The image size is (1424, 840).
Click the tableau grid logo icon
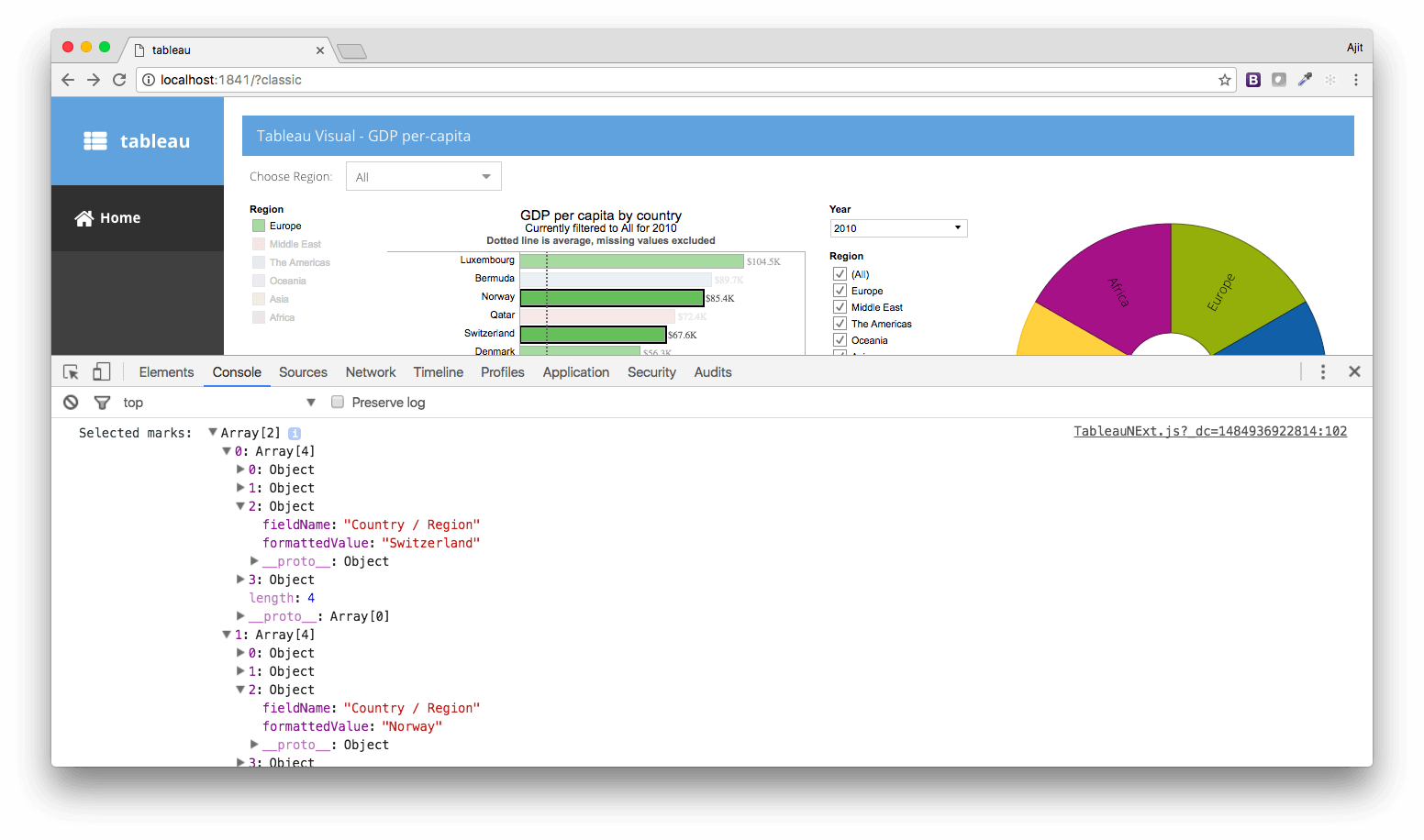pos(95,140)
